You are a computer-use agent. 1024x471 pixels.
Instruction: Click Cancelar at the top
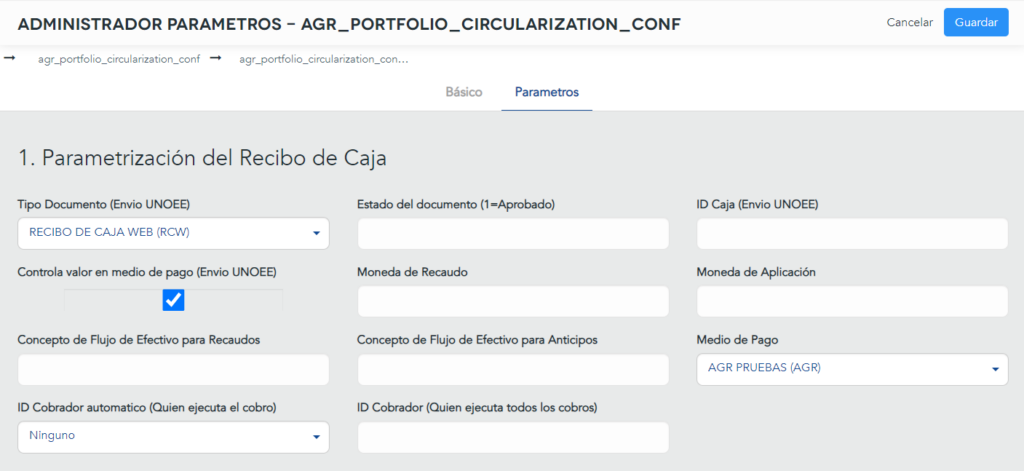(x=910, y=22)
